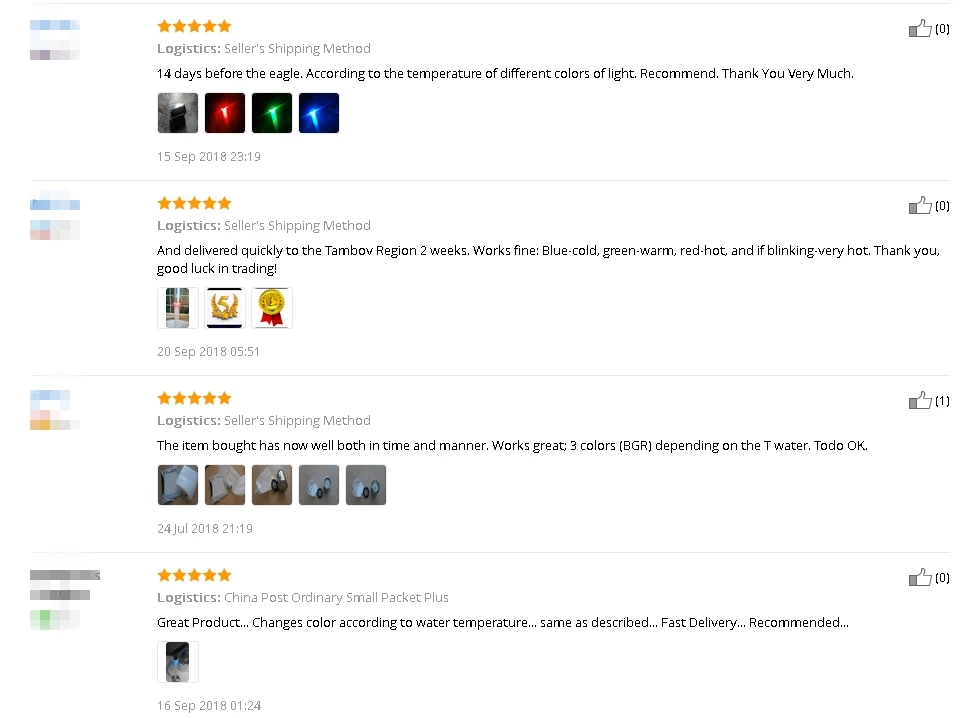The height and width of the screenshot is (718, 968).
Task: Open gold number 5 laurel image
Action: pos(225,307)
